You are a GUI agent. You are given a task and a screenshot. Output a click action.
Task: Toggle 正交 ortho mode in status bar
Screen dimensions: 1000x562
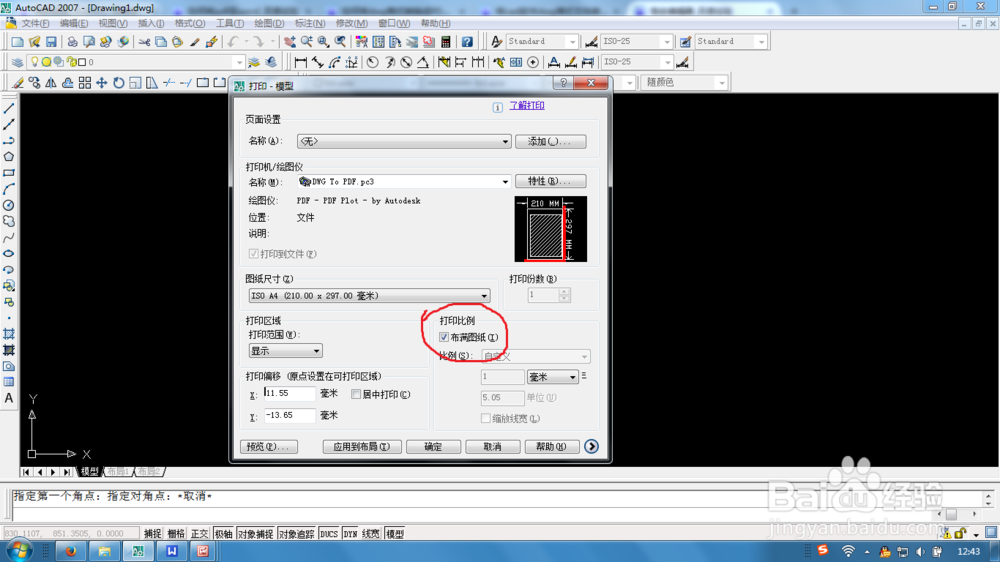200,534
